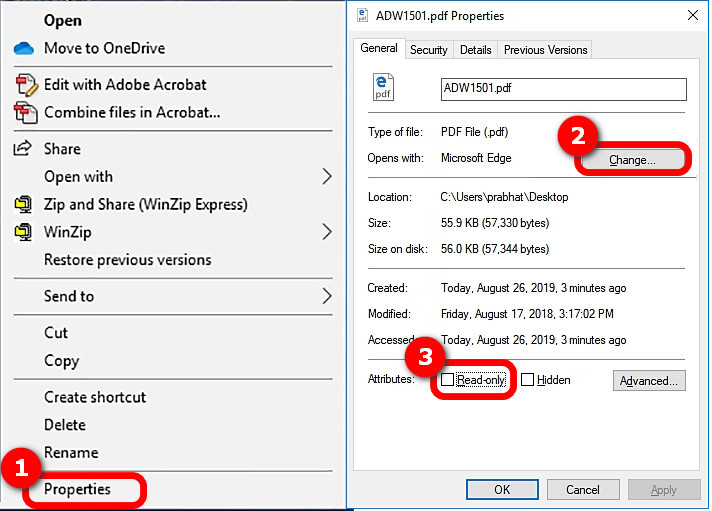
Task: Open the Advanced... attributes button
Action: click(649, 380)
